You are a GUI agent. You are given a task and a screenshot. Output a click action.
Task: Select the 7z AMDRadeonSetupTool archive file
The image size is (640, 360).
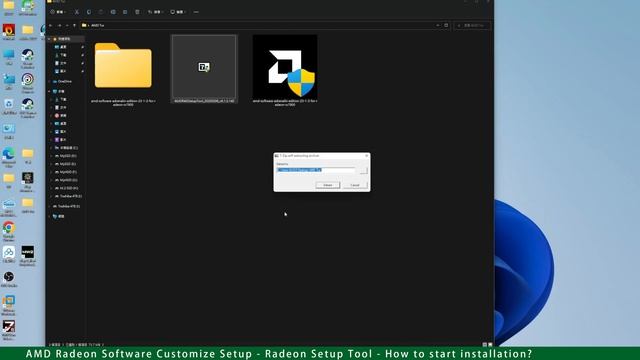point(204,69)
